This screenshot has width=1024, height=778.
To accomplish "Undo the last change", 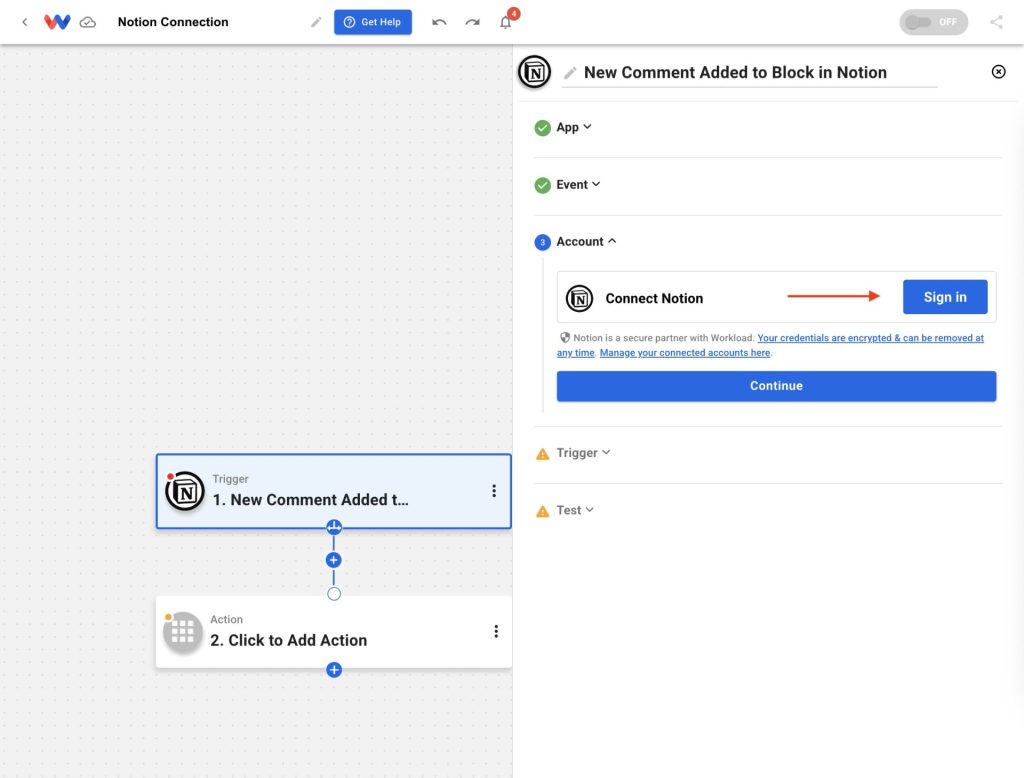I will (440, 22).
